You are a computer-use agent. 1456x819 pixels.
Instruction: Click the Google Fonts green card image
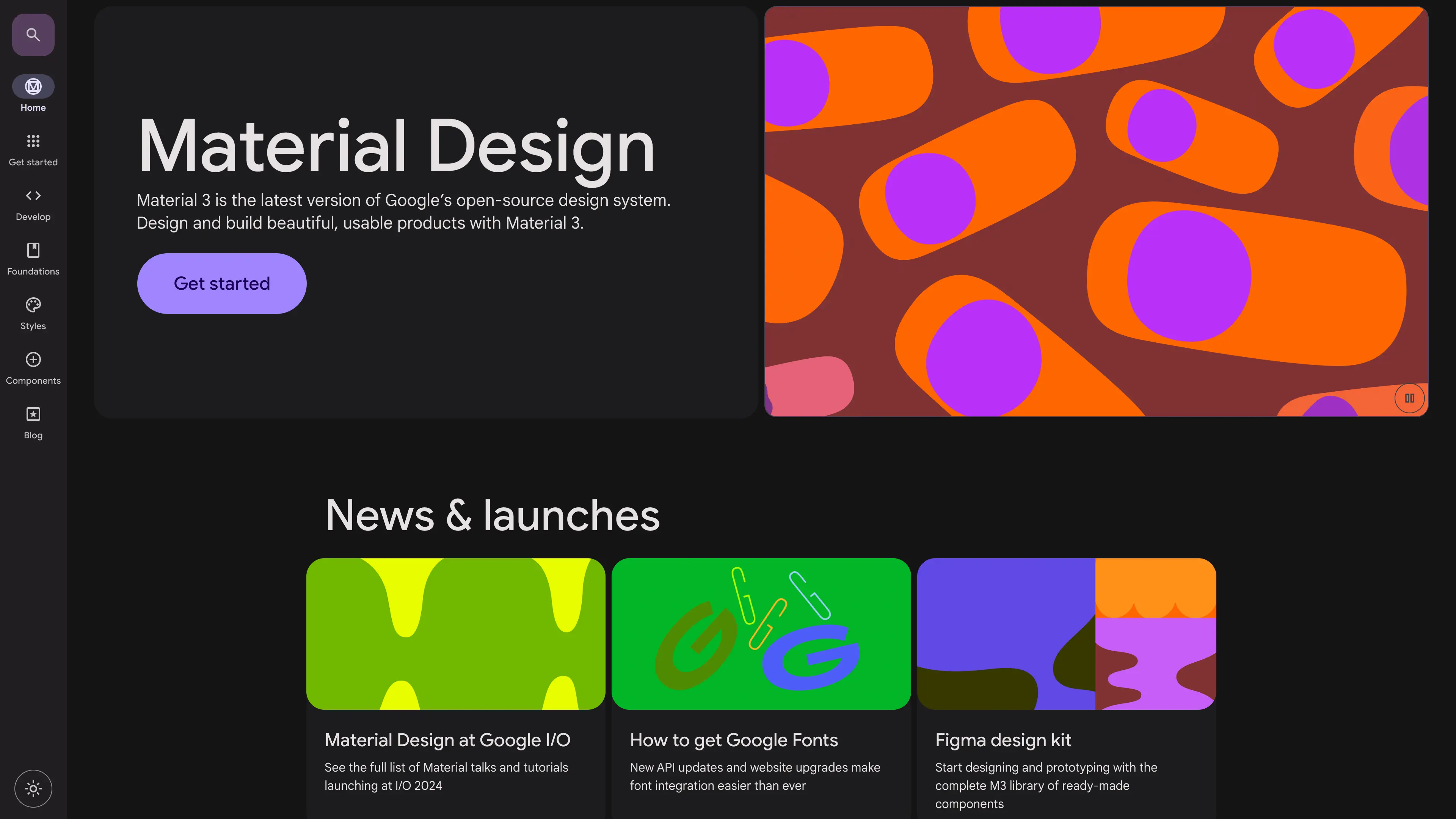[761, 634]
